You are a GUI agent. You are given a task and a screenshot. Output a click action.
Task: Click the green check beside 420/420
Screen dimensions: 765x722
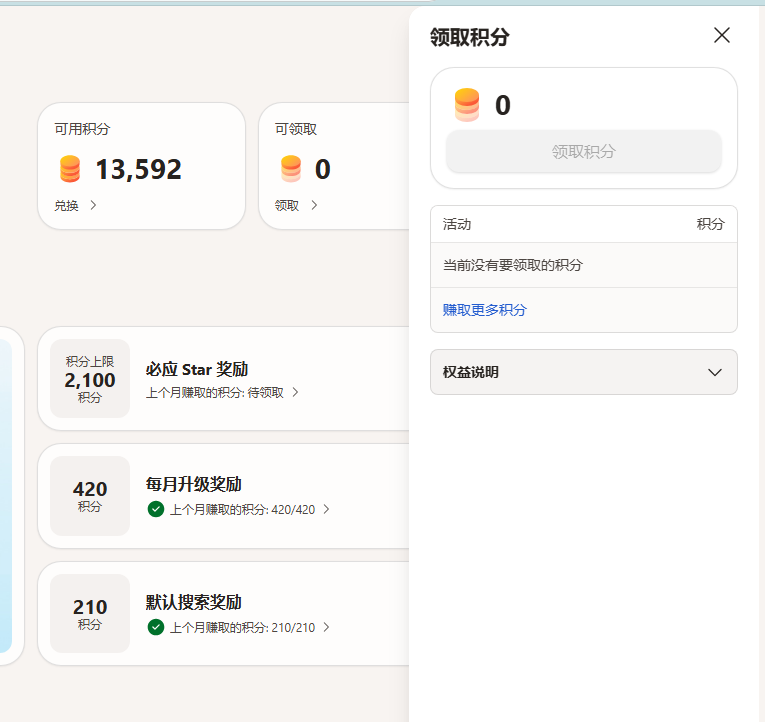tap(156, 509)
